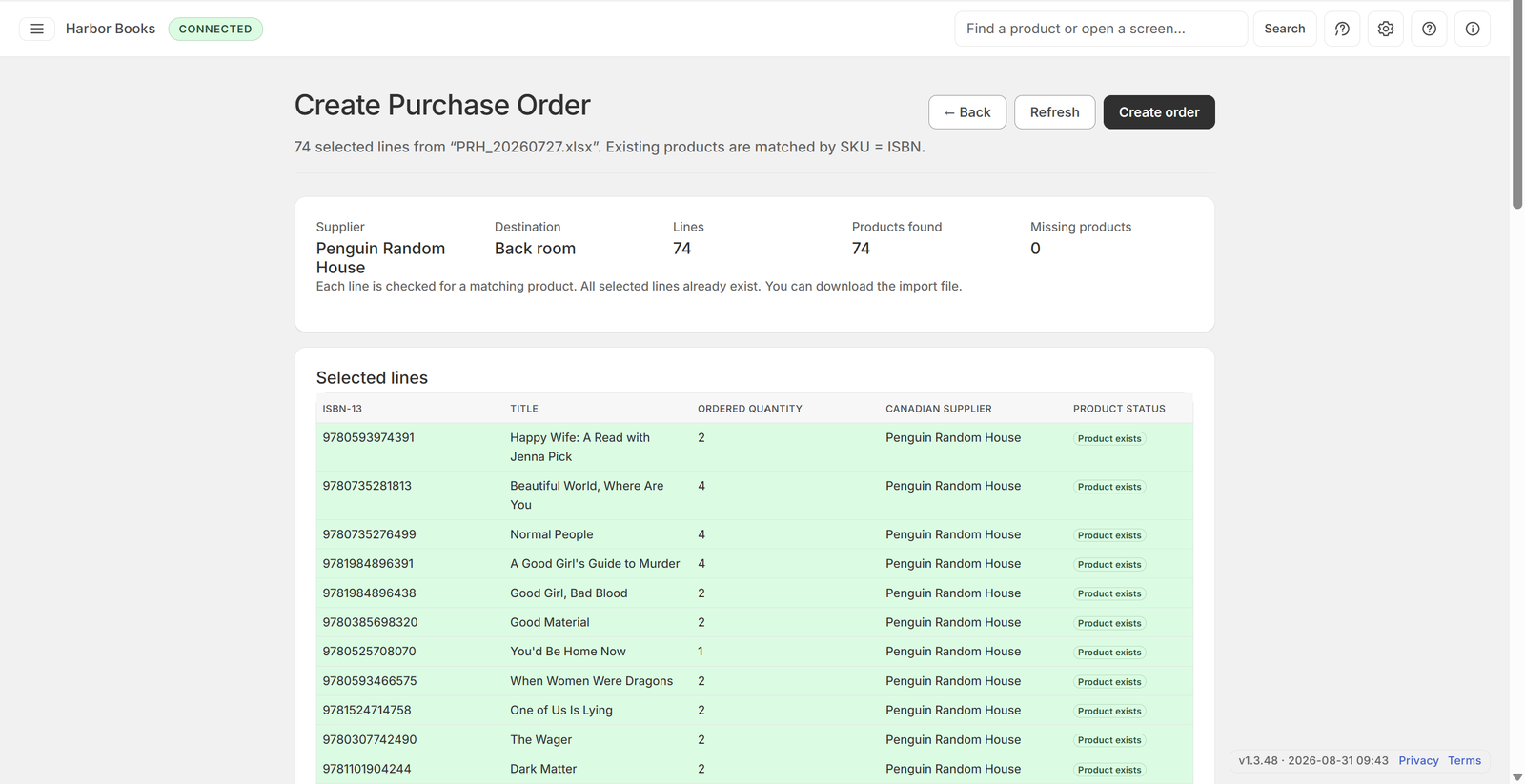Open settings gear icon
The width and height of the screenshot is (1525, 784).
(x=1386, y=29)
